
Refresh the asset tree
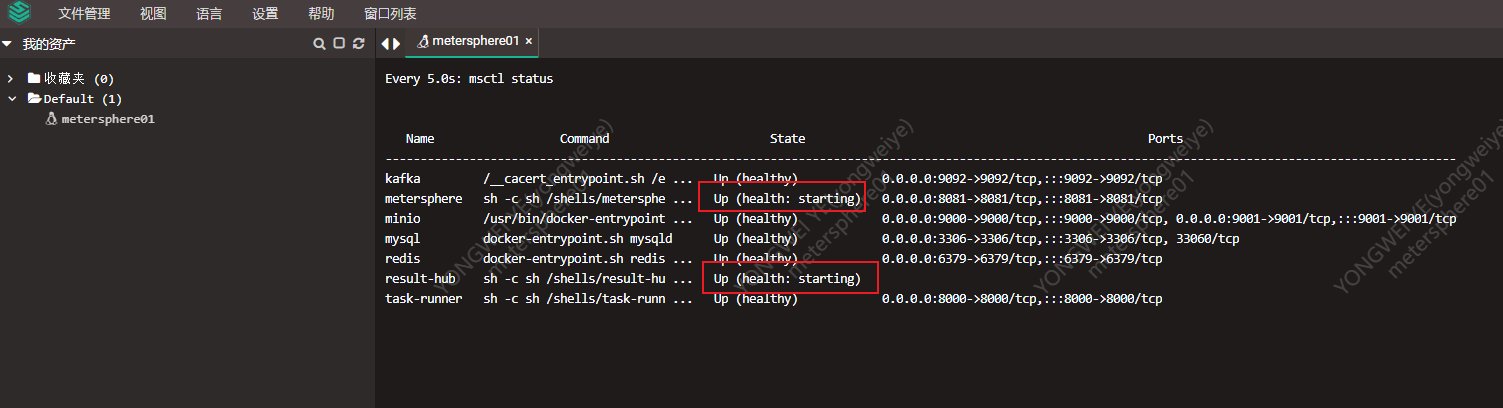tap(358, 44)
